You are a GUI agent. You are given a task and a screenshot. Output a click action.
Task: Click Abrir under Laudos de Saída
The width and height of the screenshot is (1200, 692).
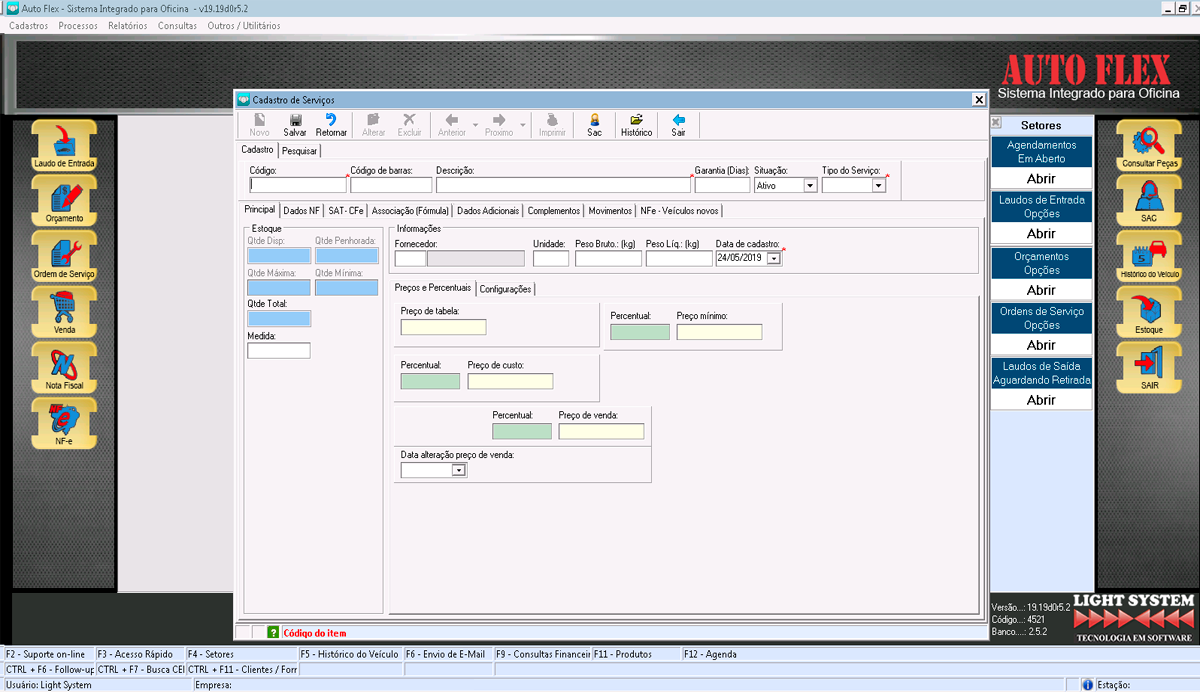pyautogui.click(x=1041, y=400)
